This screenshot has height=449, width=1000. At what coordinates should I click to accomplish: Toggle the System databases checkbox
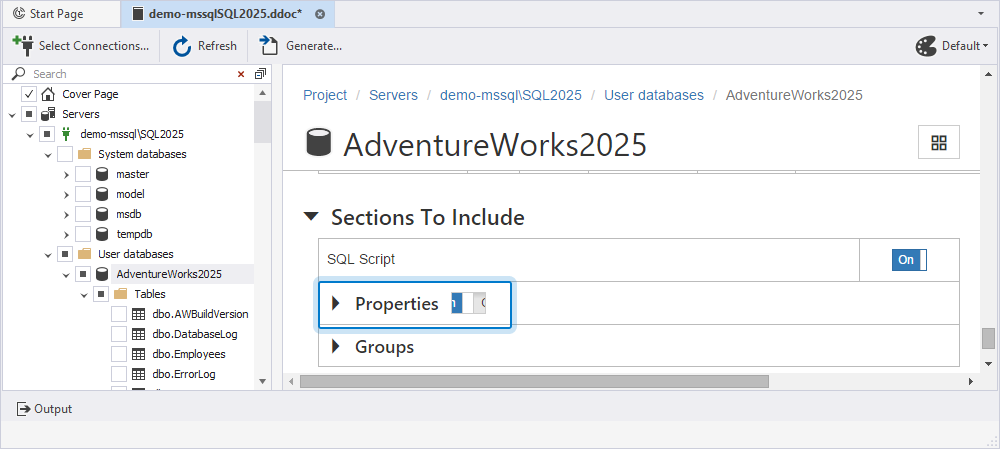point(65,154)
